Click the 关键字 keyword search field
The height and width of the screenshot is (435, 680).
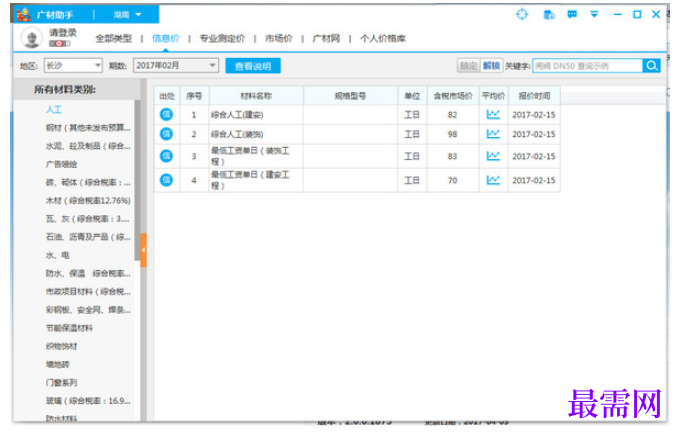click(587, 65)
